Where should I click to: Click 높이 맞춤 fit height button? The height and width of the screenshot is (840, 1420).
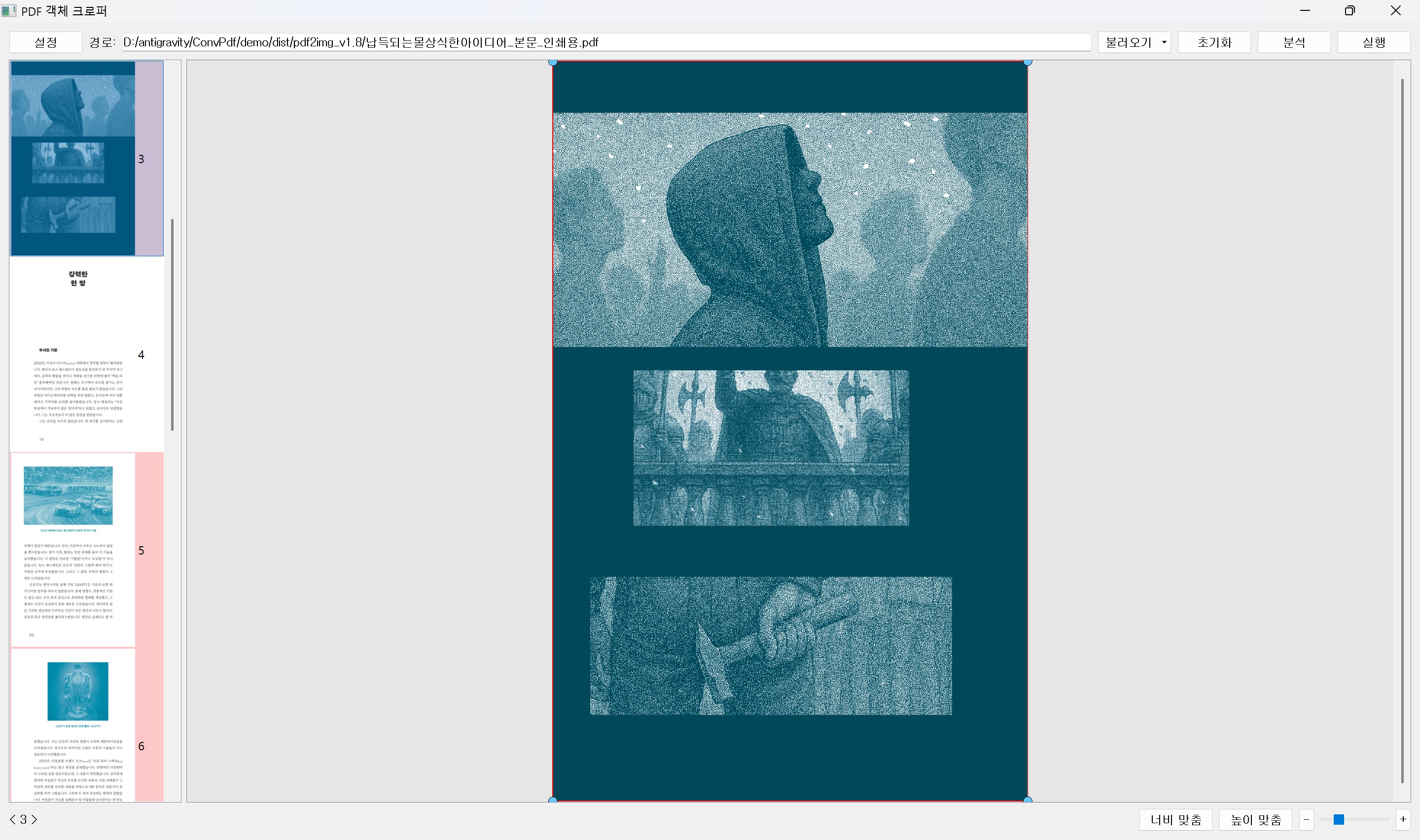click(1255, 819)
